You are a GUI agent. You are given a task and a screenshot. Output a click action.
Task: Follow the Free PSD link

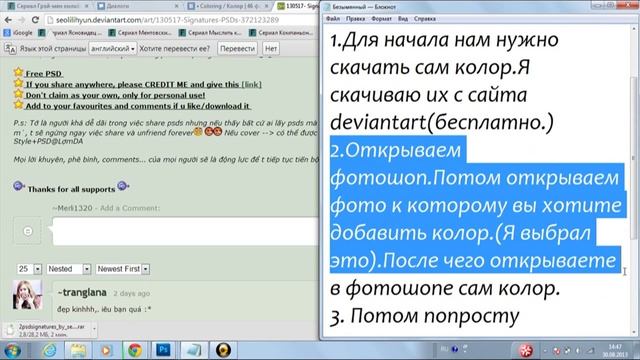pos(44,74)
